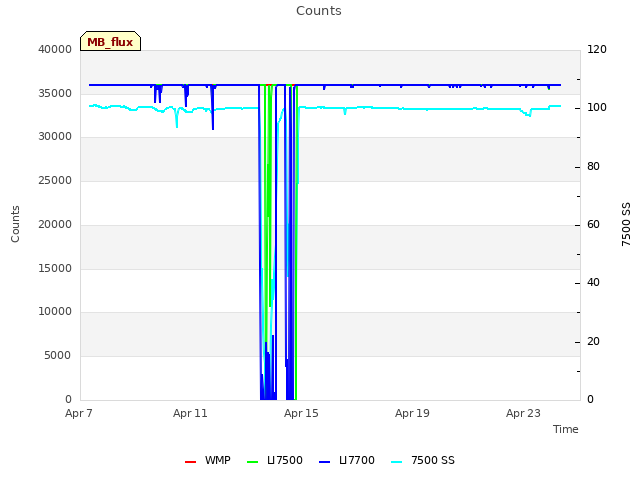Click the 15000 left axis tick label
640x480 pixels.
55,269
